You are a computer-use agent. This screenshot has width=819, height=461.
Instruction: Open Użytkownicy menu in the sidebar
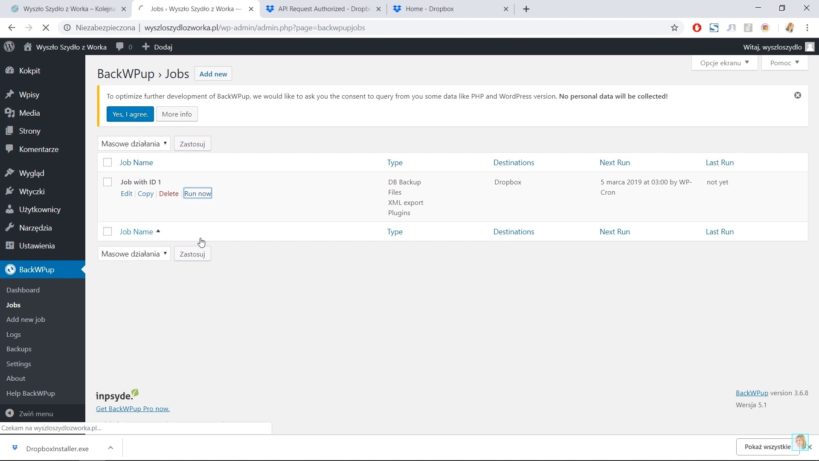[42, 209]
